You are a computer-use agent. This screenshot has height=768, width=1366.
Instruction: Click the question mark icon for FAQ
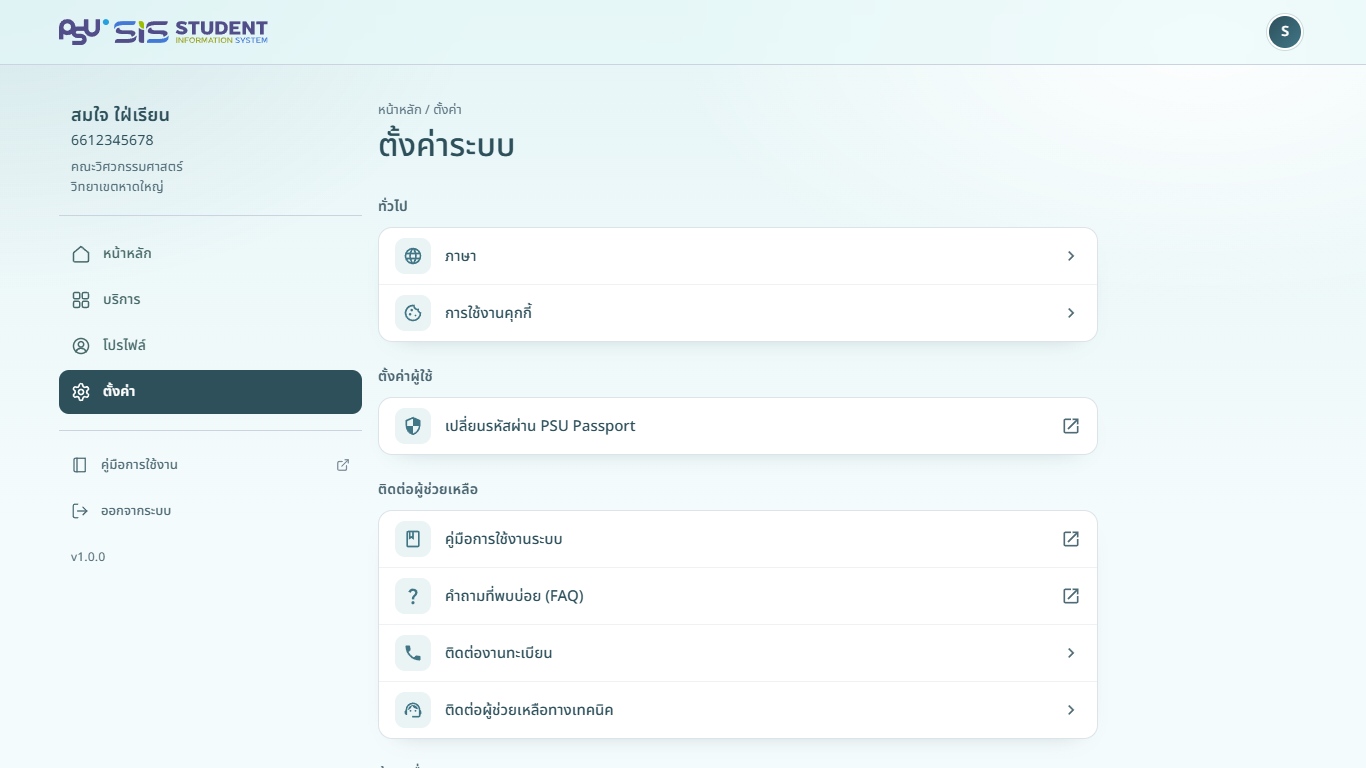click(x=413, y=596)
